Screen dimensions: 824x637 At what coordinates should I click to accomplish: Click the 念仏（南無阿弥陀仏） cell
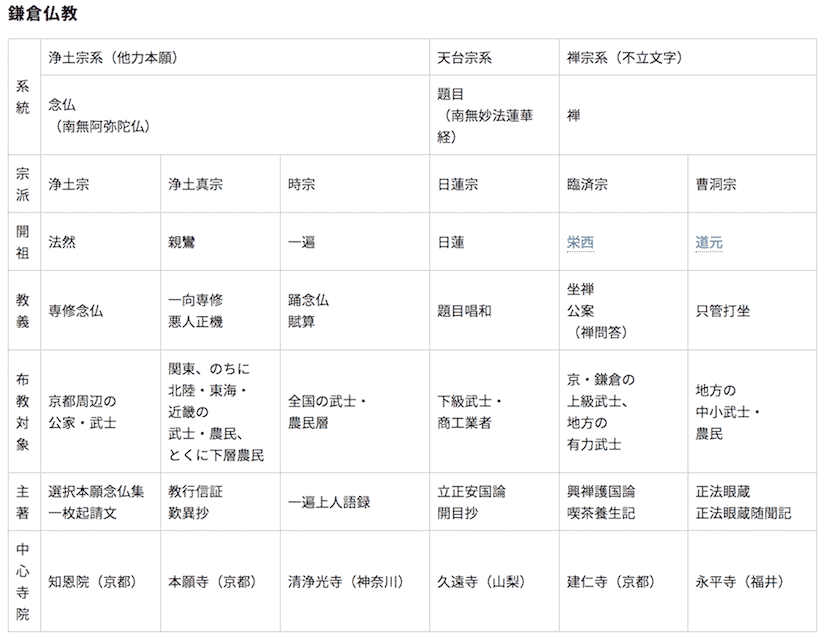coord(235,115)
